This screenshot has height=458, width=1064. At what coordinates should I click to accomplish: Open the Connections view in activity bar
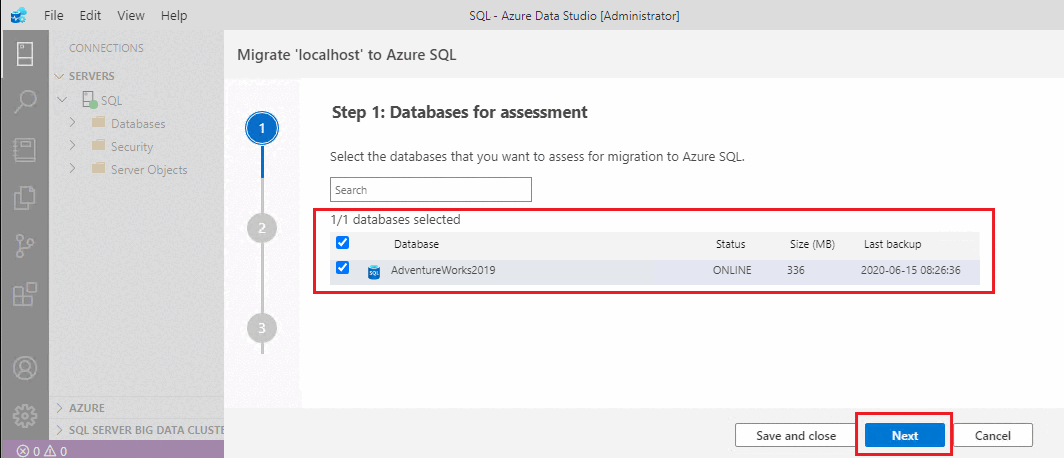point(25,52)
